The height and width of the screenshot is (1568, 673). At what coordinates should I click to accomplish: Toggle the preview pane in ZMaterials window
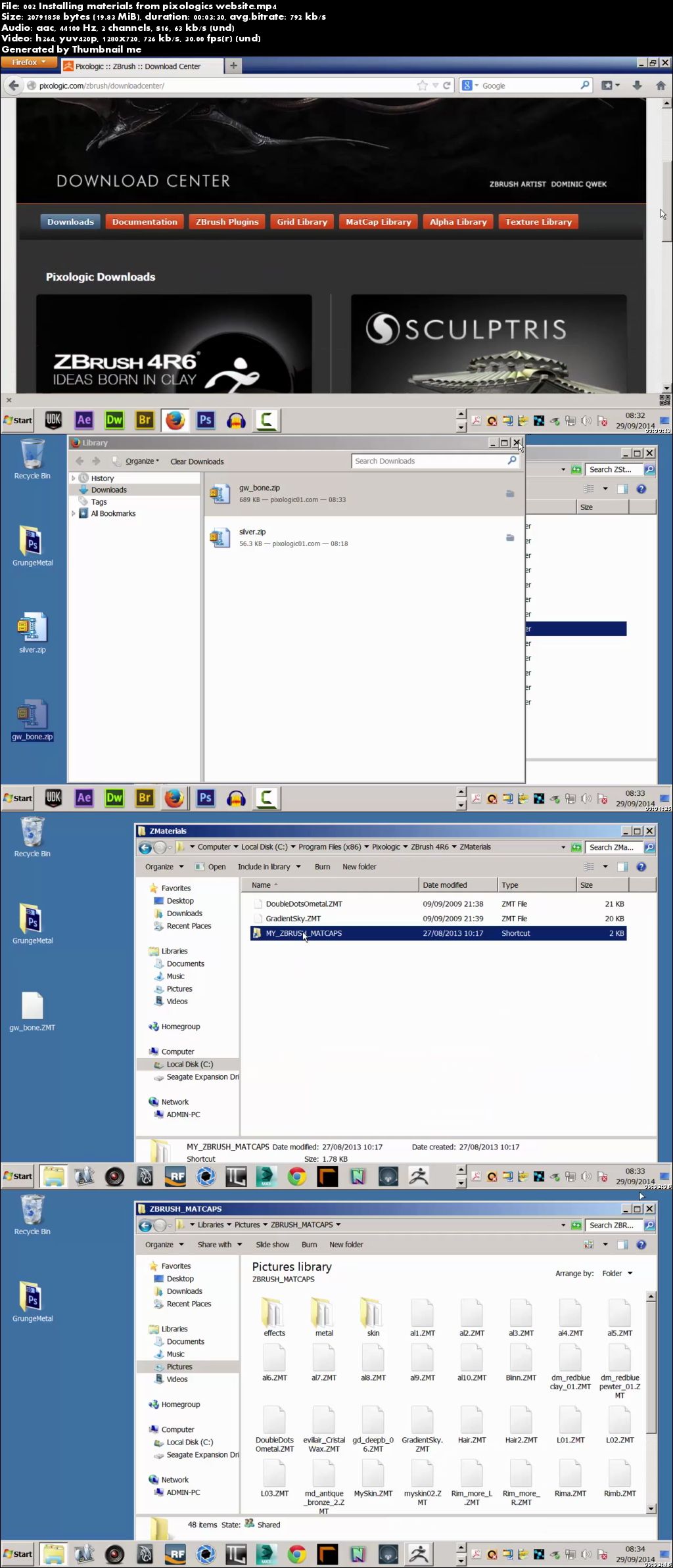[622, 867]
